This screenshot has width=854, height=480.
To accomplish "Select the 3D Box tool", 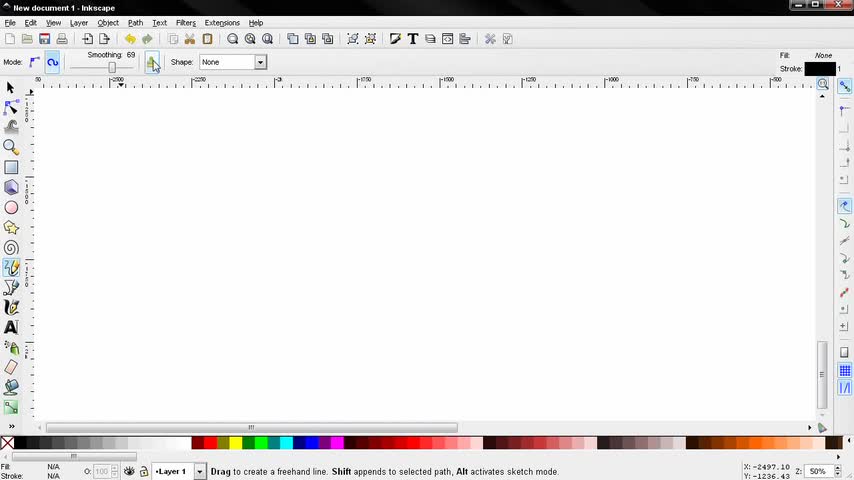I will click(x=11, y=187).
